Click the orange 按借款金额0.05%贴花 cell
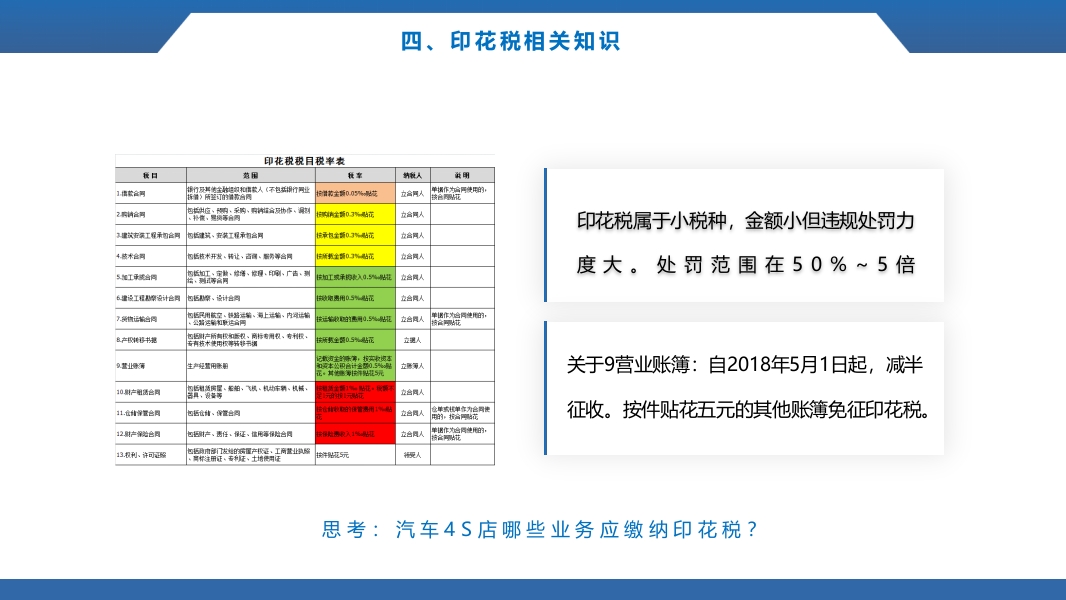The image size is (1066, 600). point(354,193)
